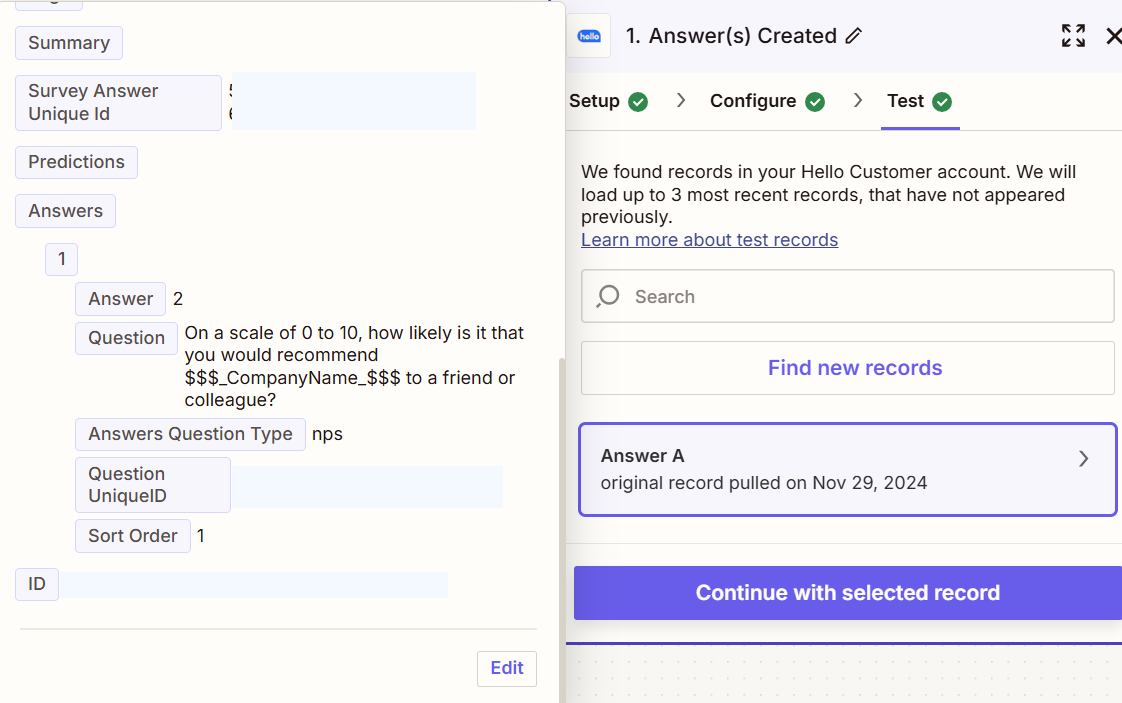Click green checkmark beside Configure

815,102
